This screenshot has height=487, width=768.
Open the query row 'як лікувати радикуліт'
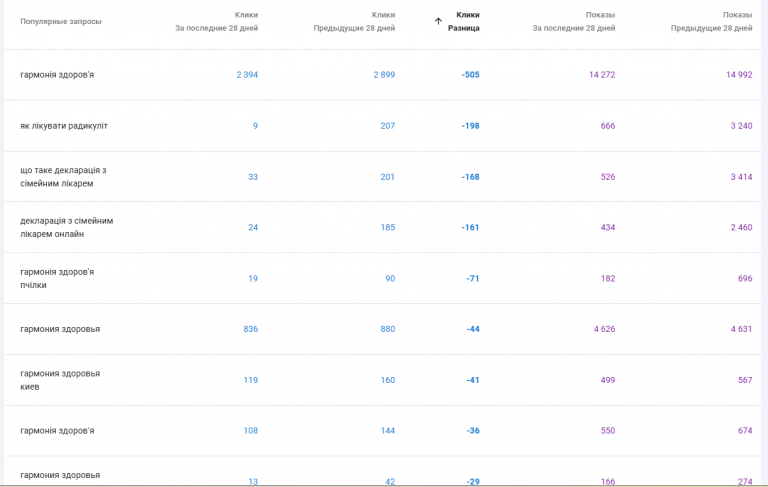pyautogui.click(x=64, y=126)
